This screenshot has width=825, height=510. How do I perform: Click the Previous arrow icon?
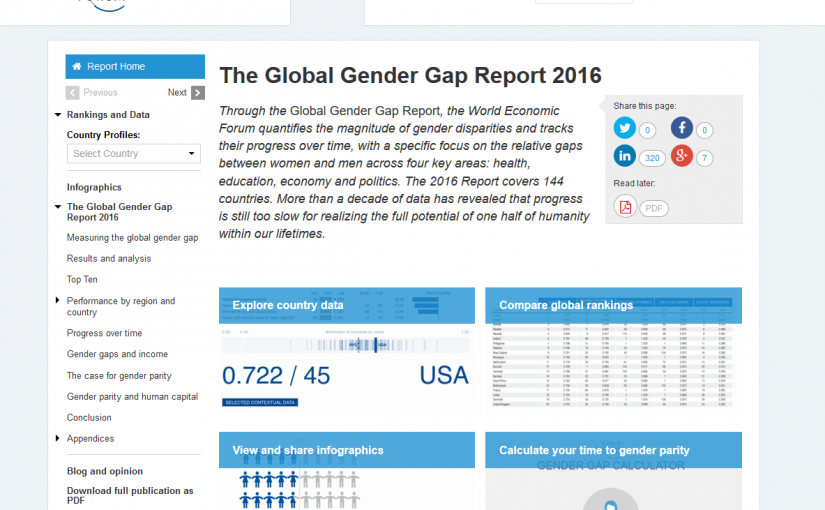[x=73, y=93]
